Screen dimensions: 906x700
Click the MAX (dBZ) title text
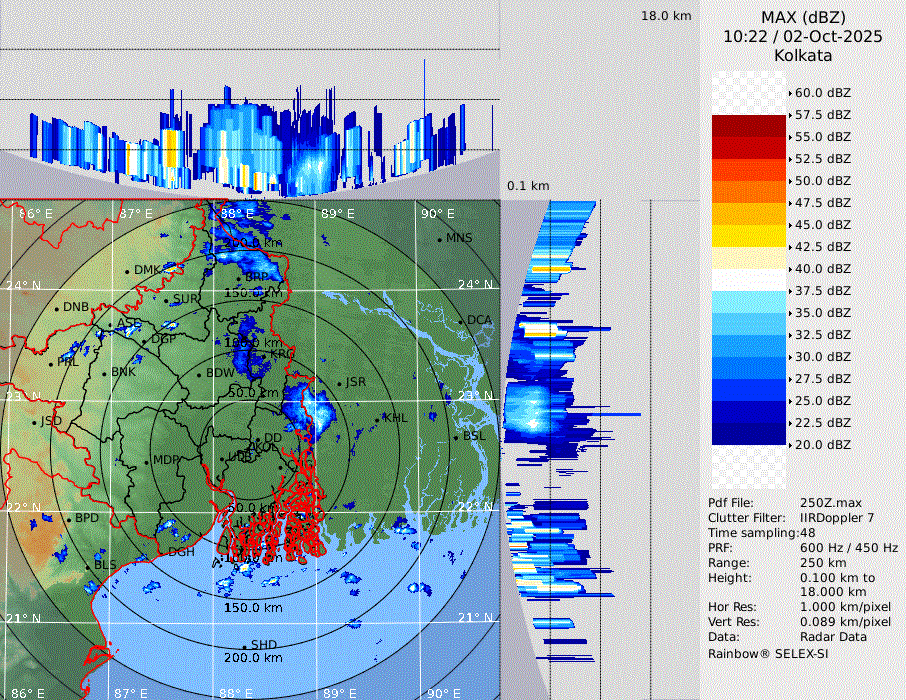pyautogui.click(x=803, y=17)
